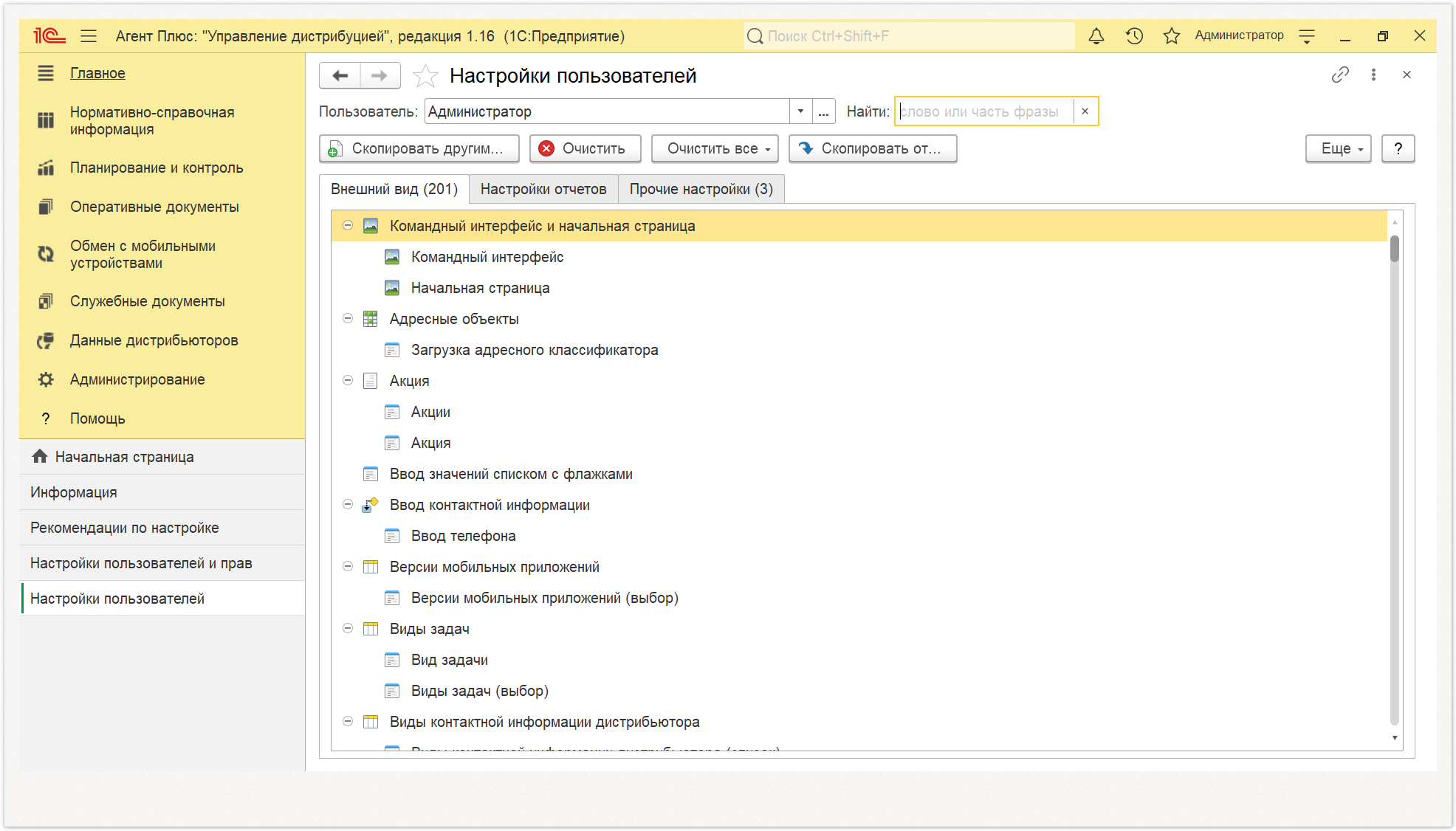Collapse Виды контактной информации дистрибьютора node

[x=348, y=722]
